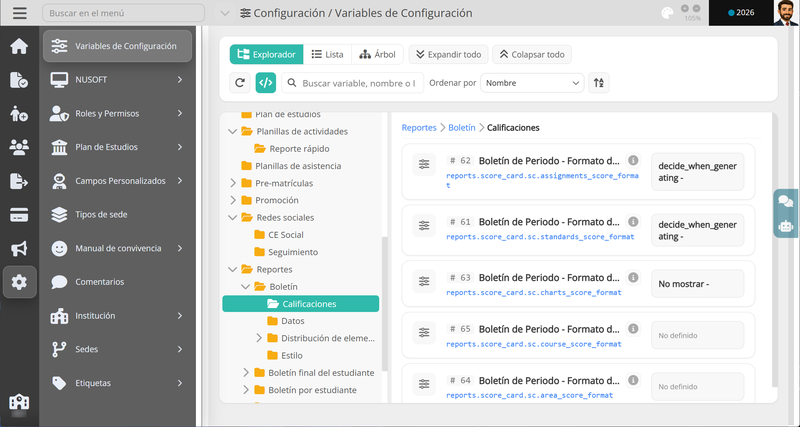Open Manual de convivencia menu
This screenshot has width=800, height=427.
click(x=117, y=248)
